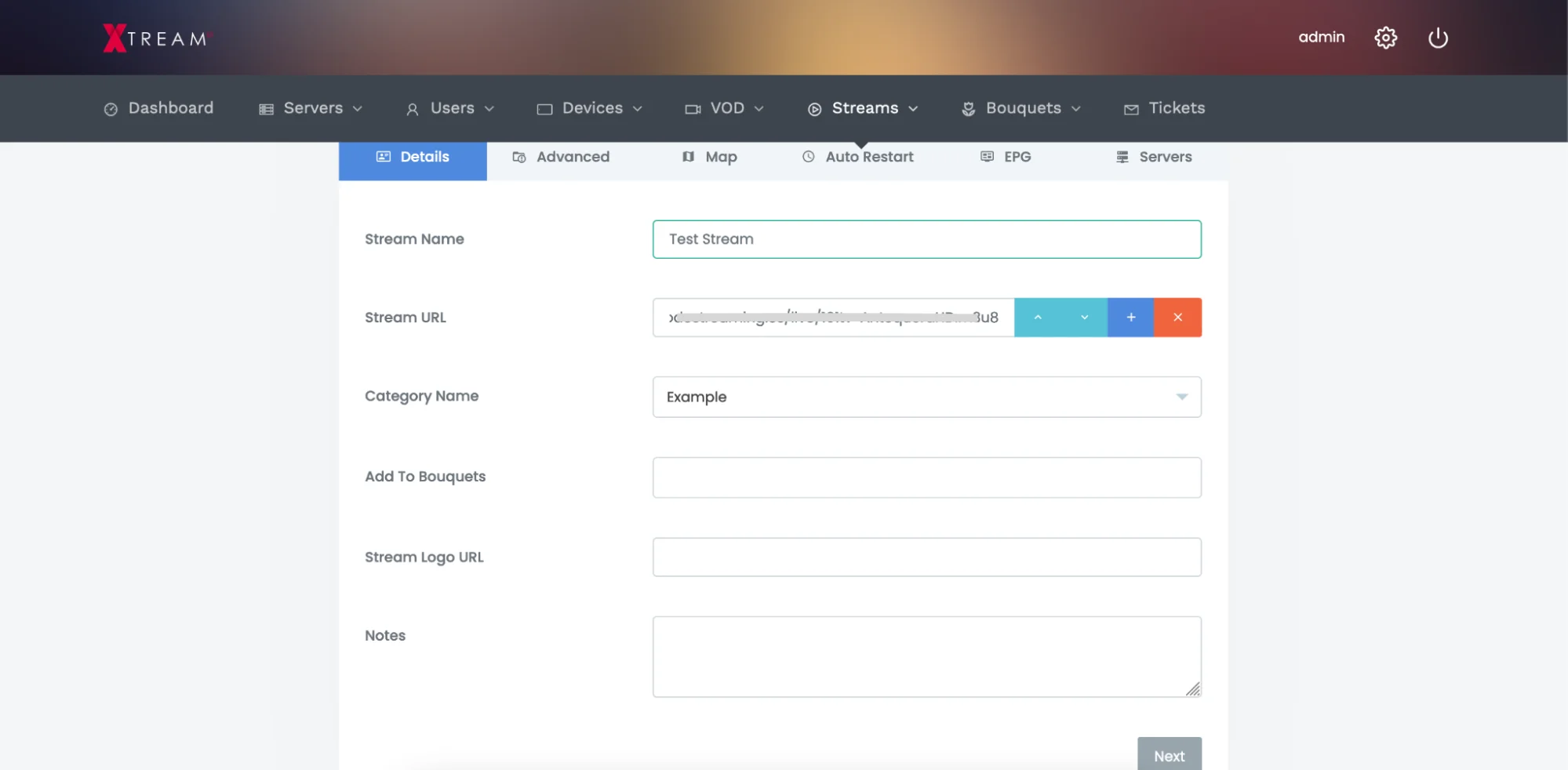Open the Tickets page

tap(1164, 108)
